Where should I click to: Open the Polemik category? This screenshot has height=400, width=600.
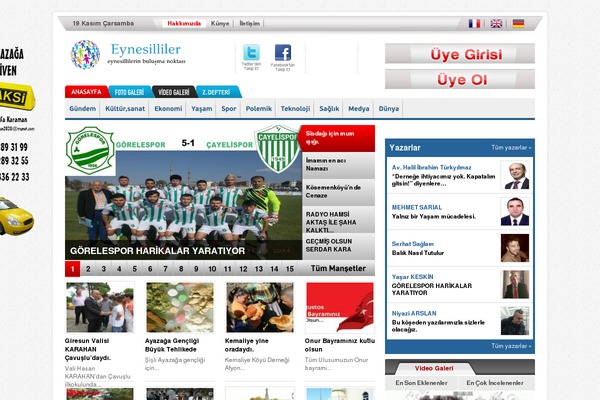pos(259,108)
